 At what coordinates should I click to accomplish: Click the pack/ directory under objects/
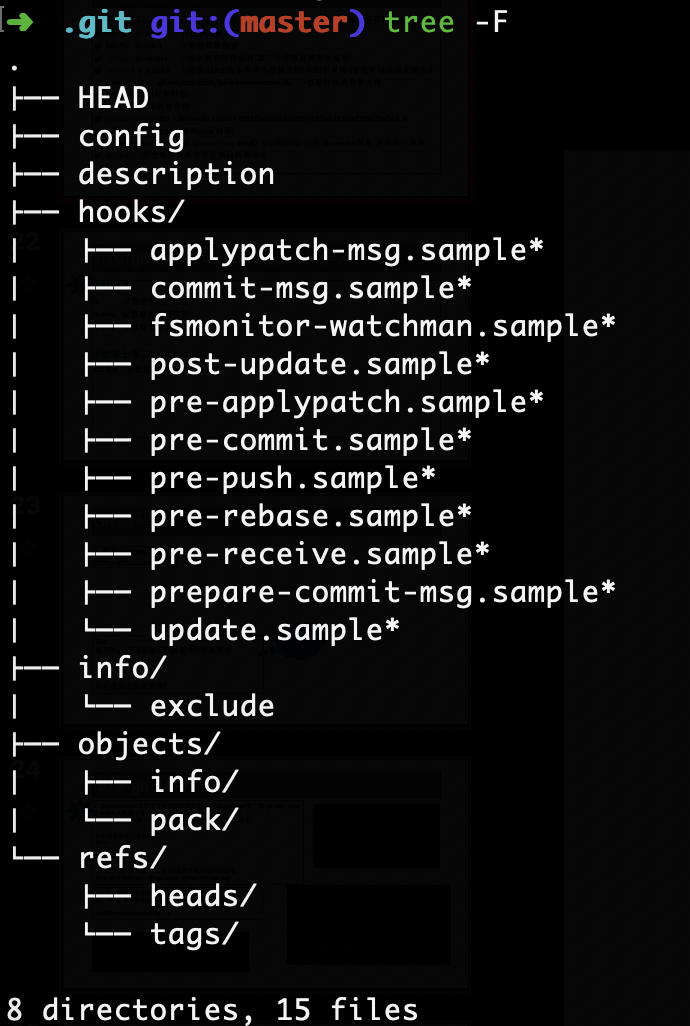point(194,820)
